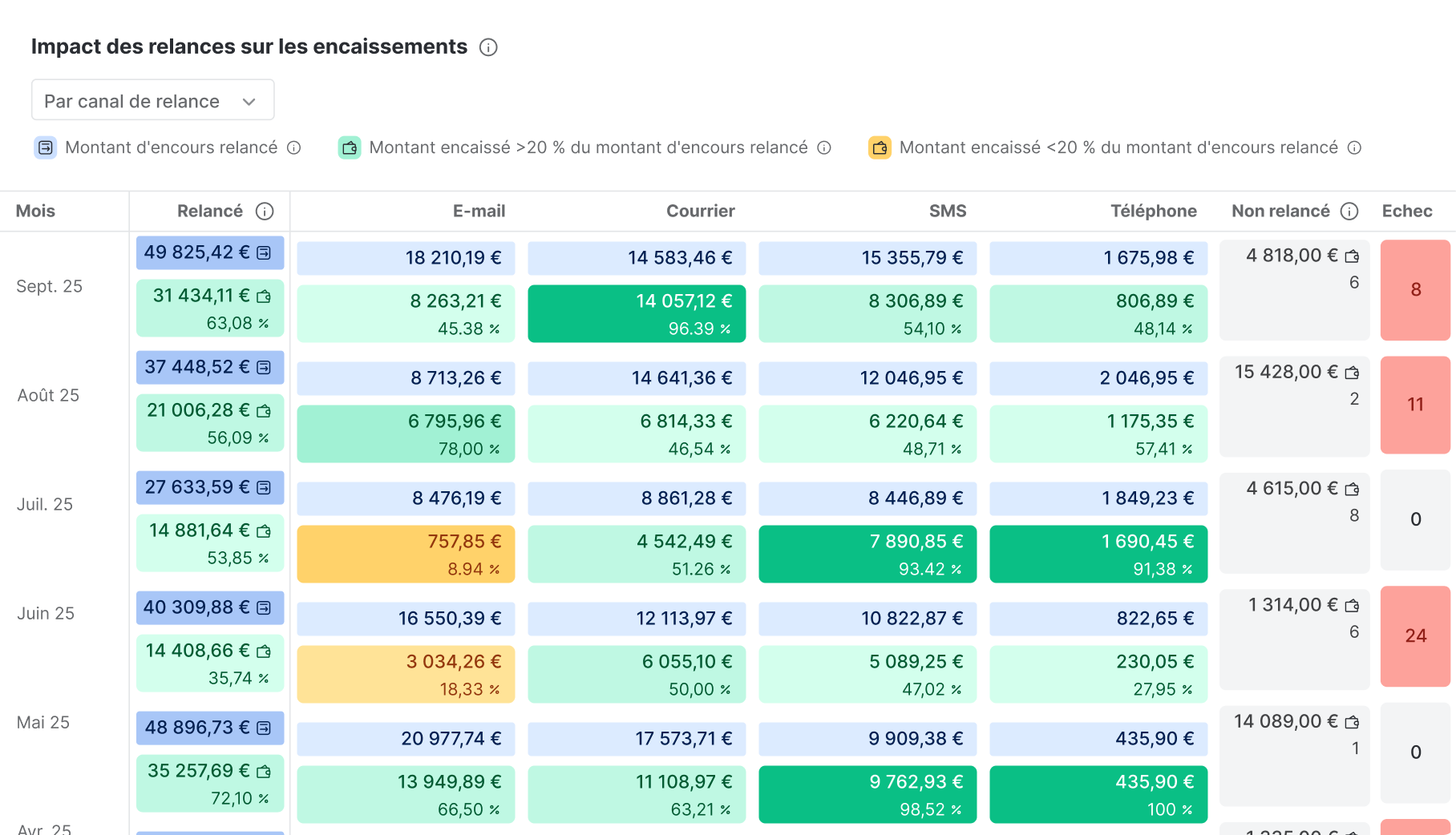Image resolution: width=1456 pixels, height=835 pixels.
Task: Click info icon after "Montant encaissé >20 %" legend
Action: (x=823, y=147)
